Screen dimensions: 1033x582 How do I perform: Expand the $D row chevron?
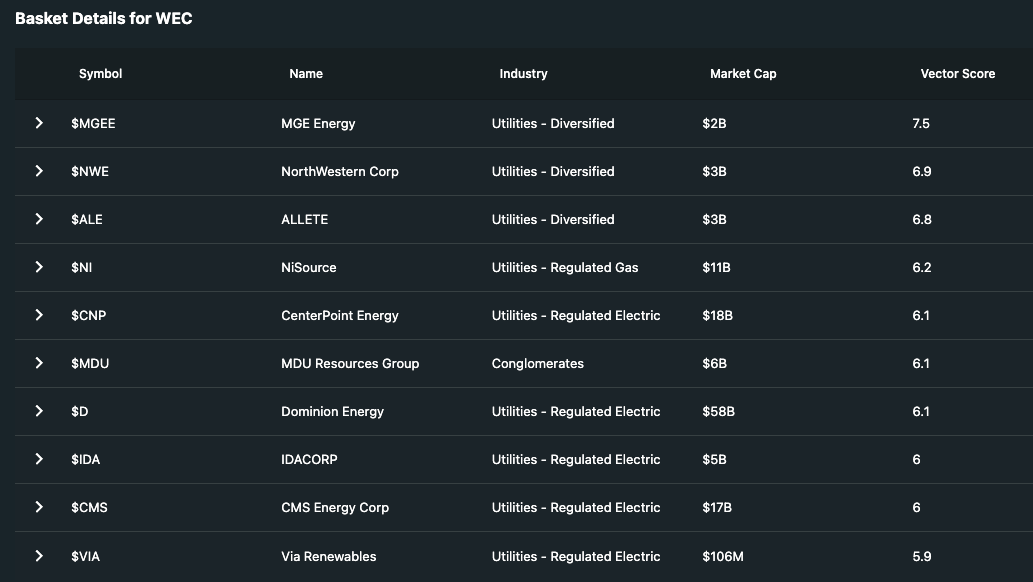39,411
